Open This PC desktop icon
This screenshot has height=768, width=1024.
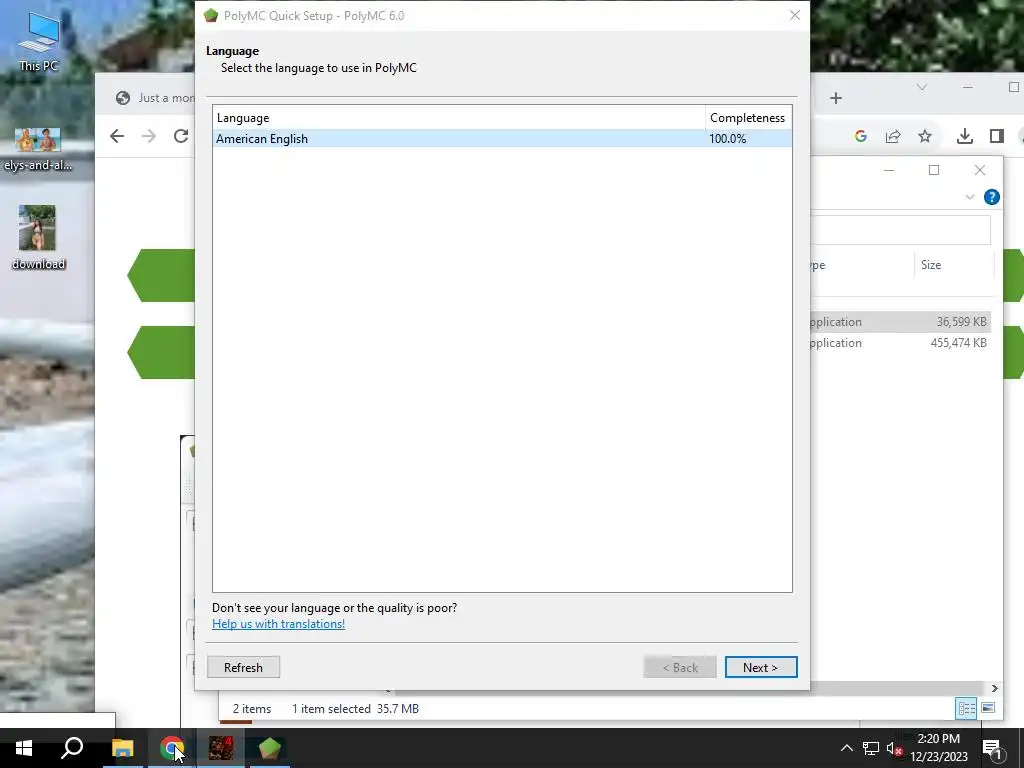click(x=39, y=42)
